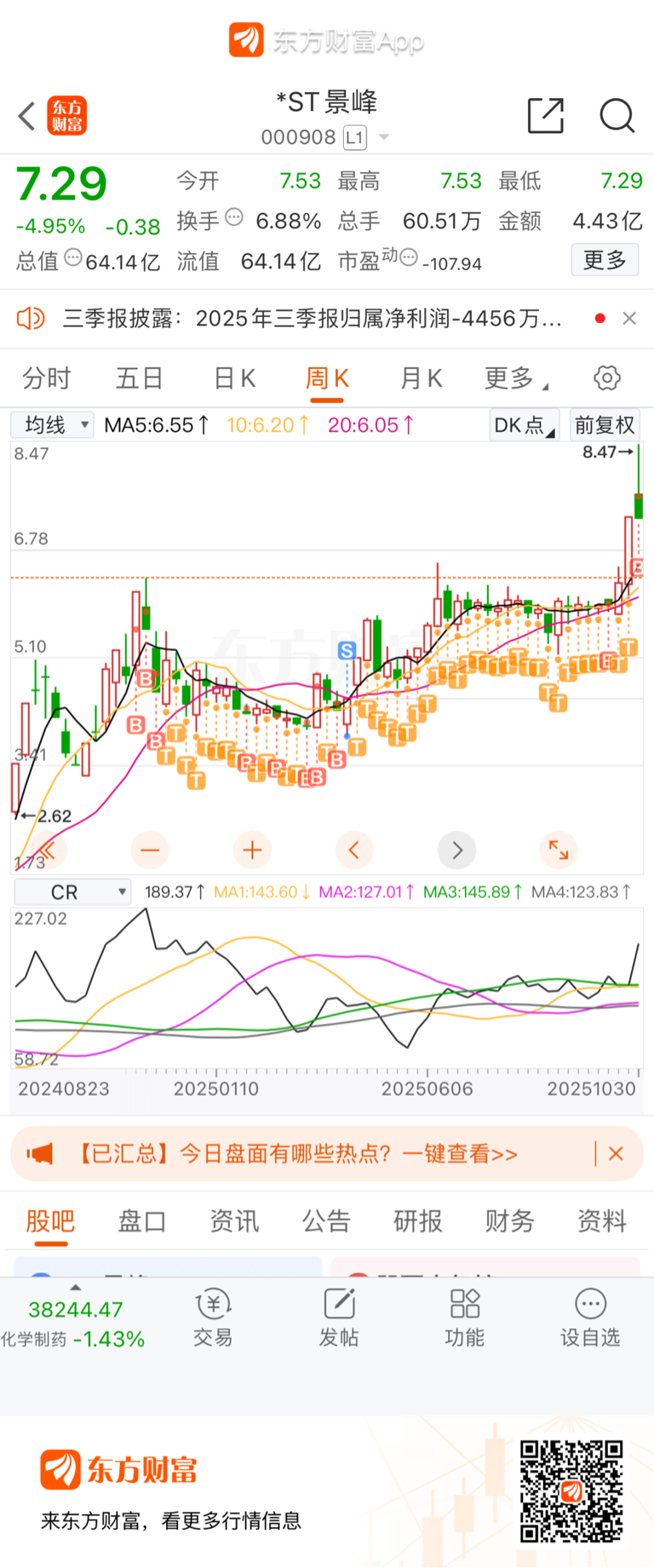
Task: Tap the 换手 info icon
Action: click(x=234, y=217)
